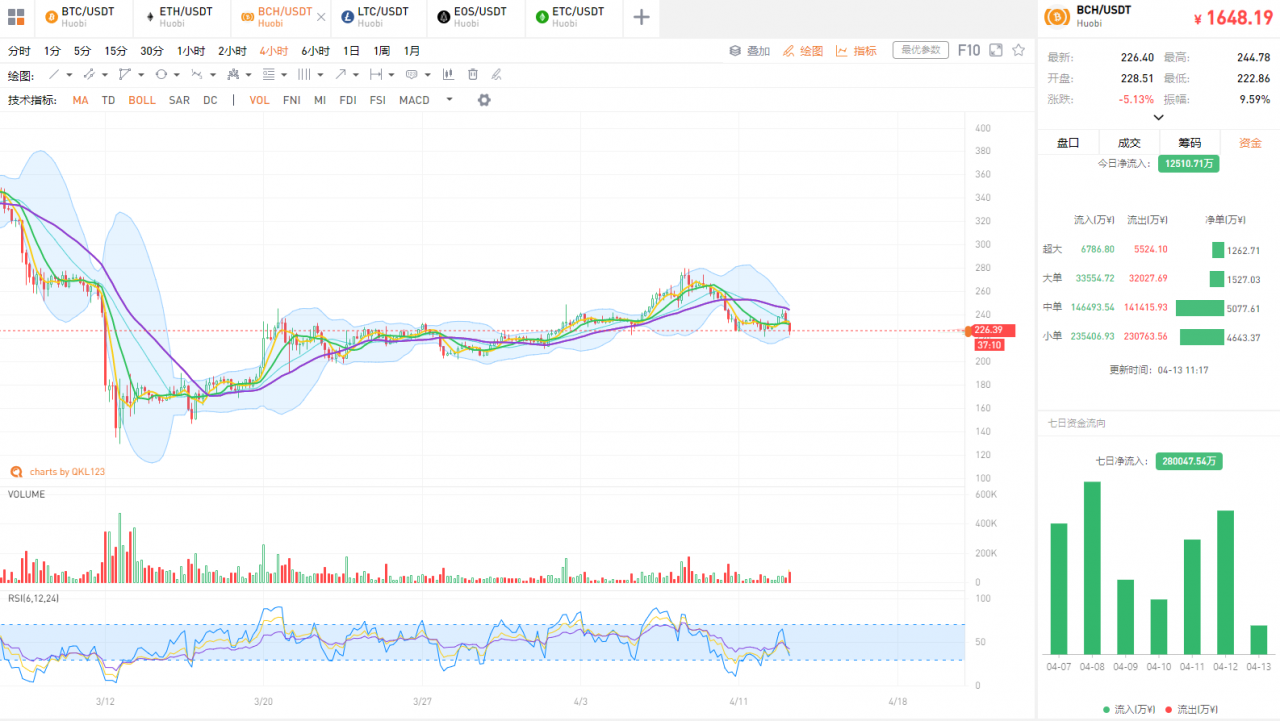Select the 1日 timeframe
This screenshot has width=1280, height=721.
[x=352, y=51]
